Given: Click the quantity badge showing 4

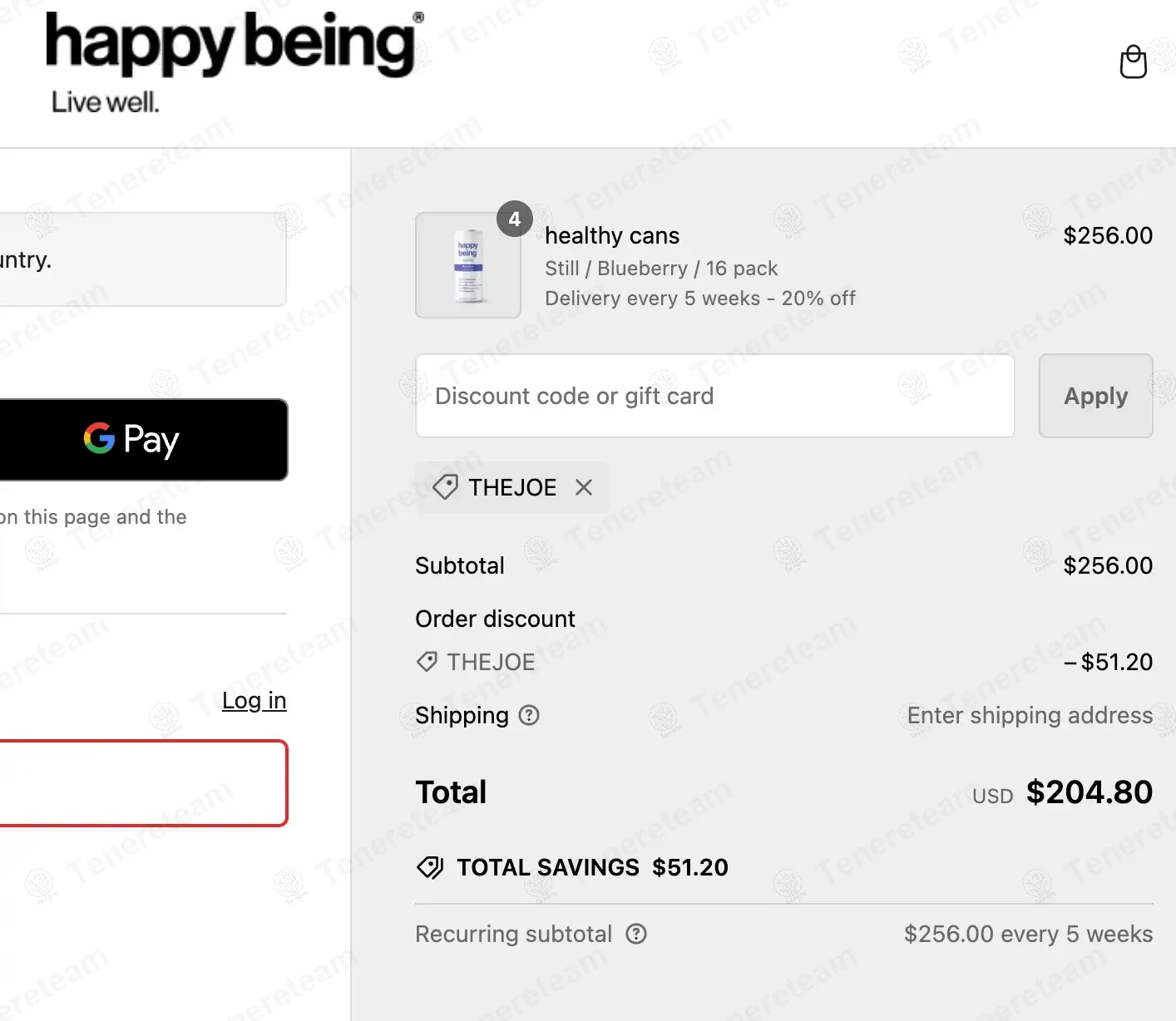Looking at the screenshot, I should point(515,219).
